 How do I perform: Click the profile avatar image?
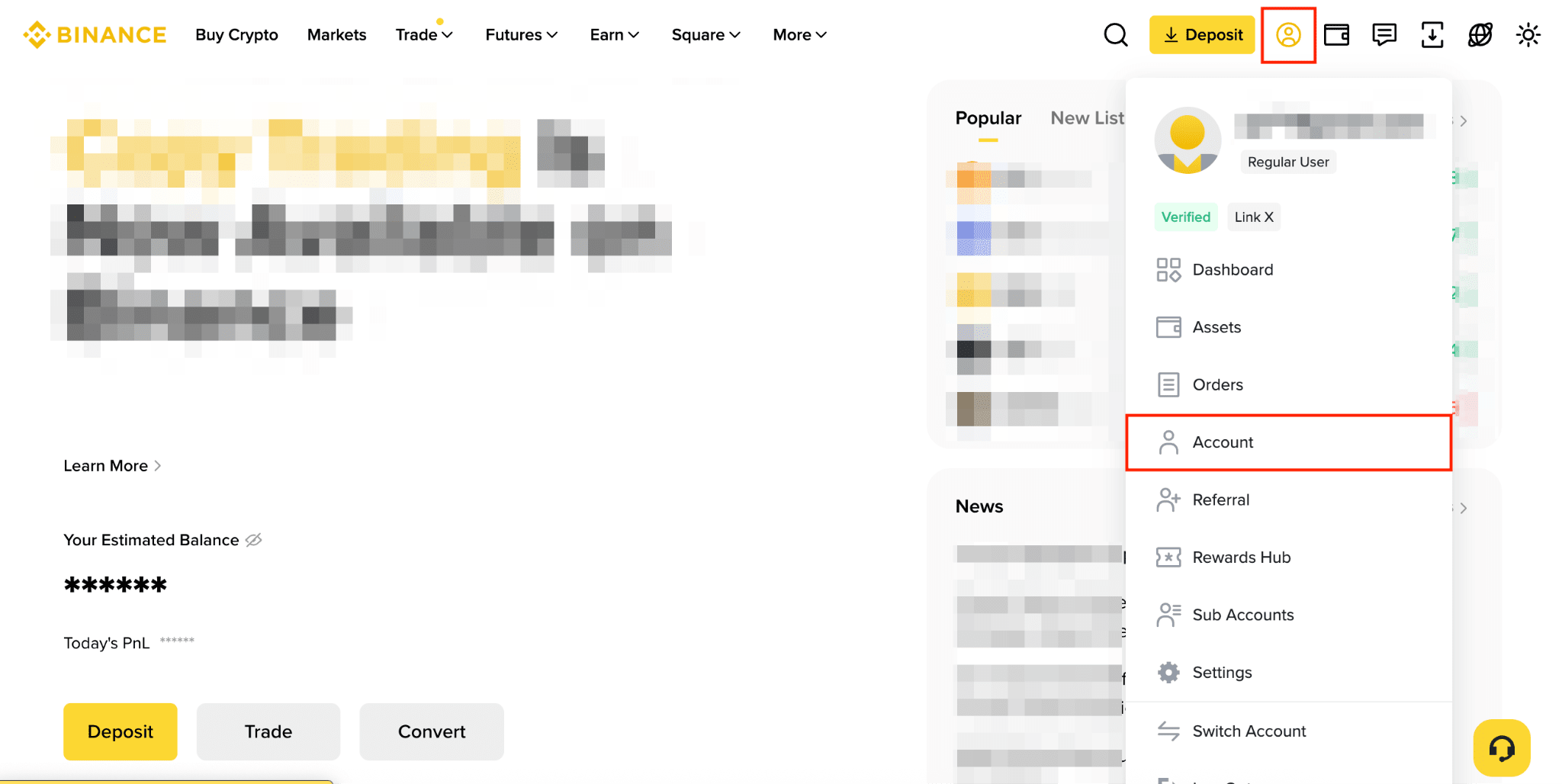click(1188, 140)
